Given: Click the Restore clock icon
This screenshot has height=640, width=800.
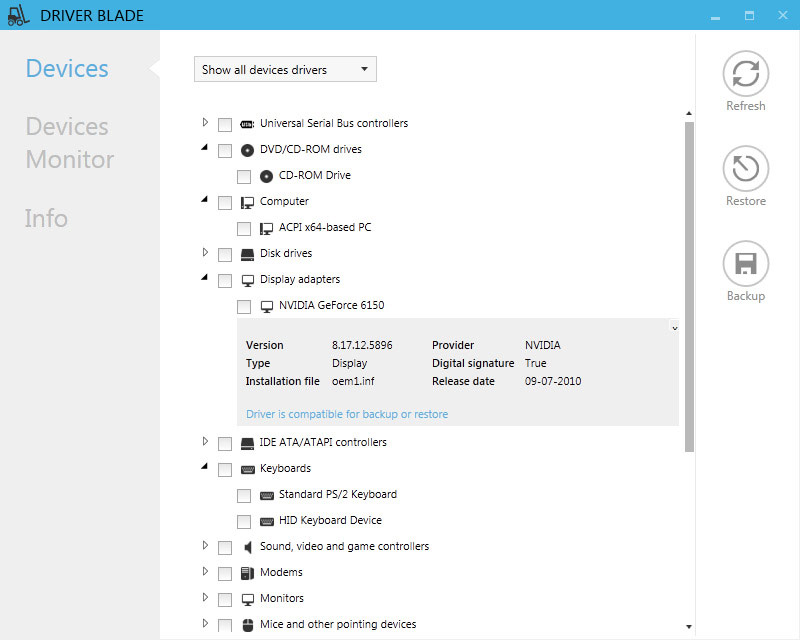Looking at the screenshot, I should point(745,168).
